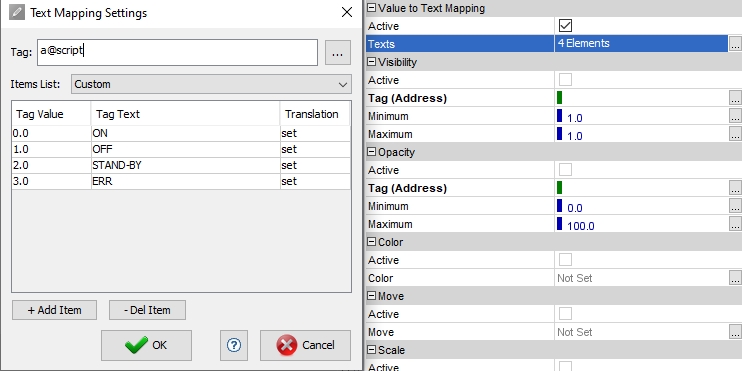Click ellipsis next to Move Not Set

(x=735, y=332)
